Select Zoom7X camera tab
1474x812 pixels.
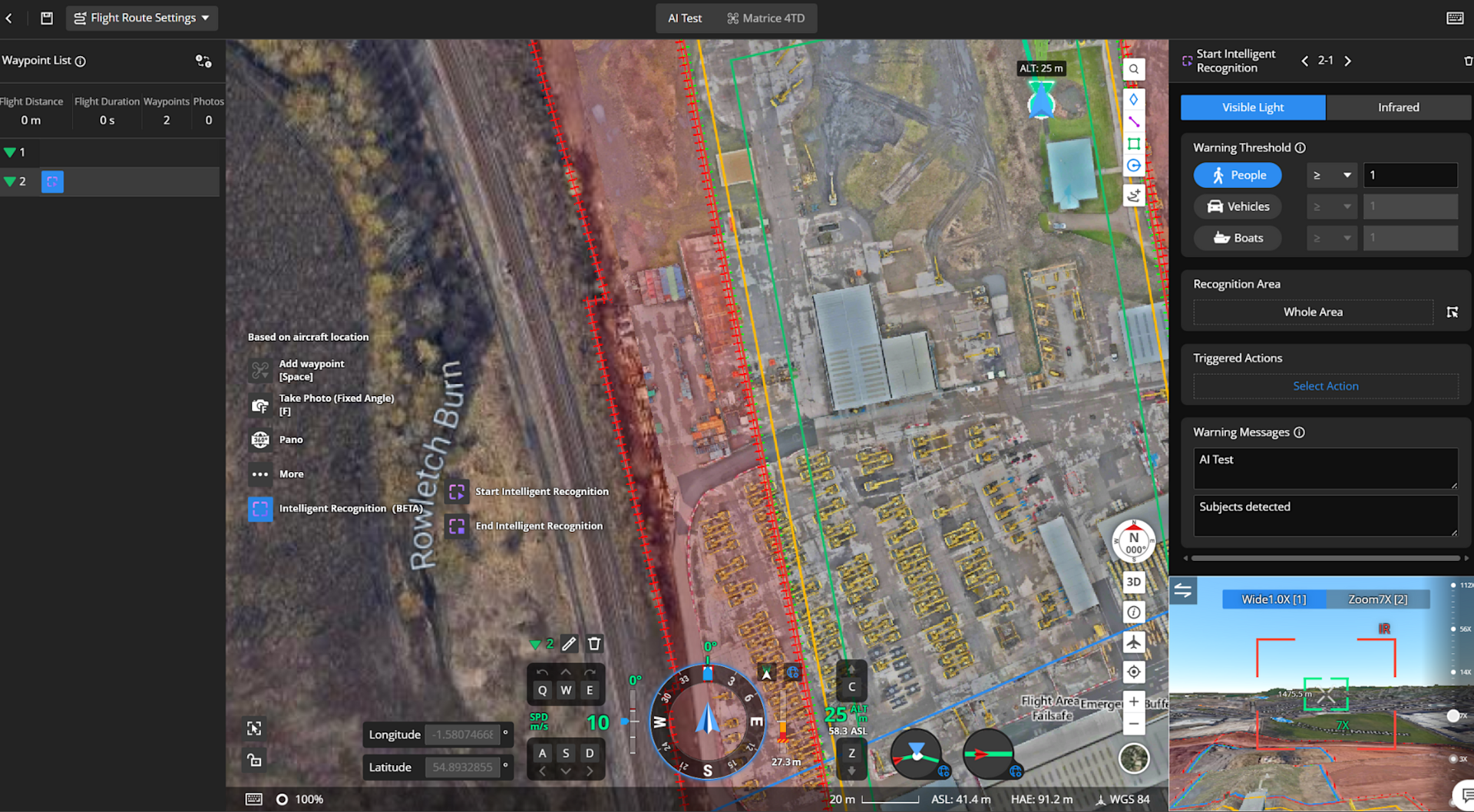(x=1378, y=599)
